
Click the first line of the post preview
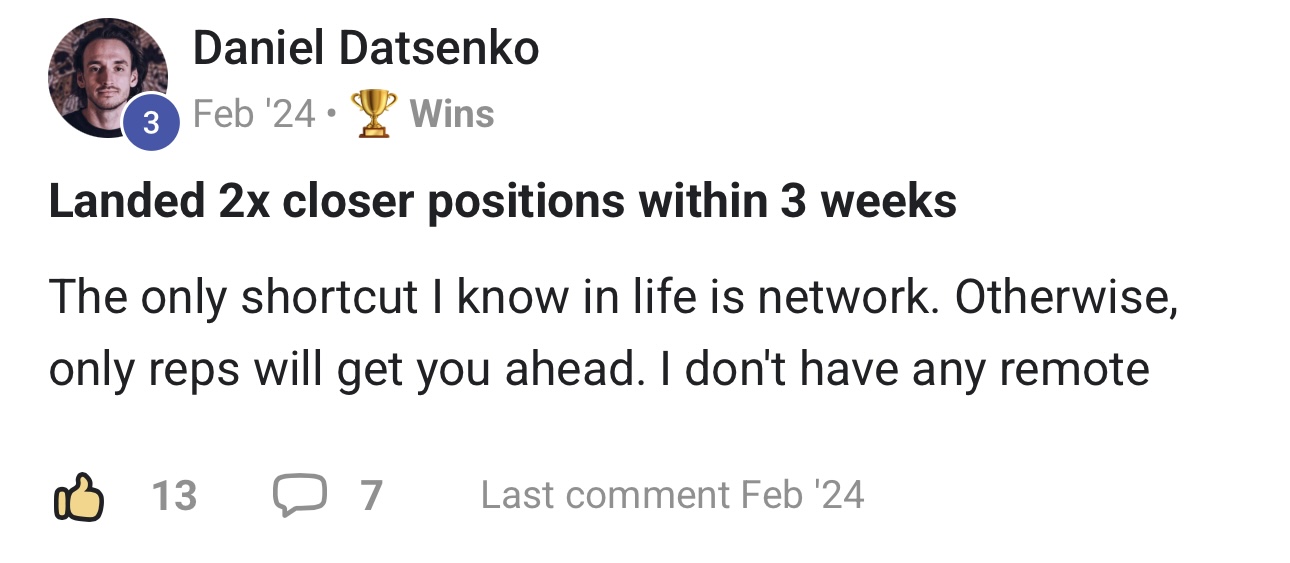(x=612, y=297)
